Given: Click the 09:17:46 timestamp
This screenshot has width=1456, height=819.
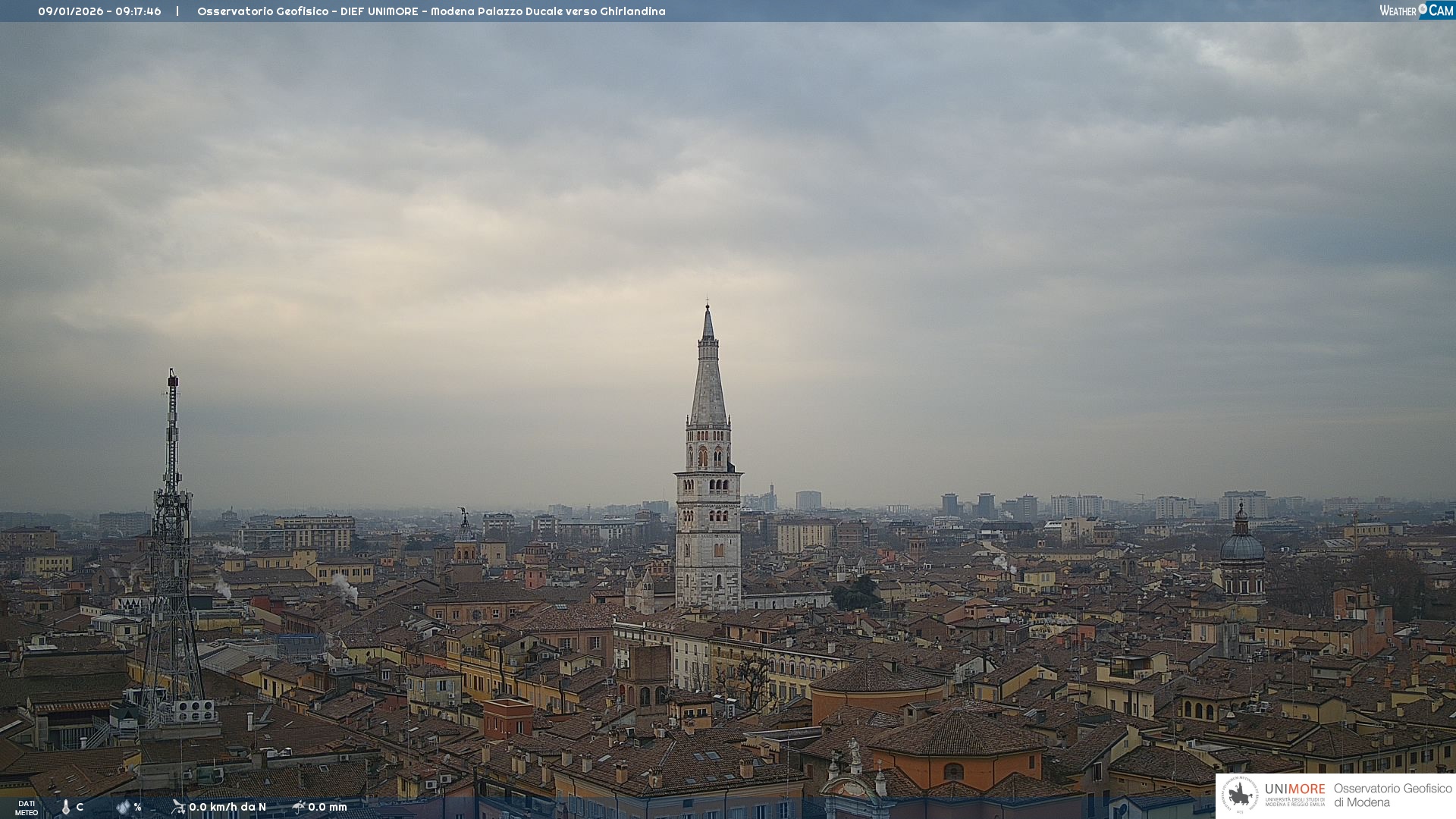Looking at the screenshot, I should (x=138, y=11).
